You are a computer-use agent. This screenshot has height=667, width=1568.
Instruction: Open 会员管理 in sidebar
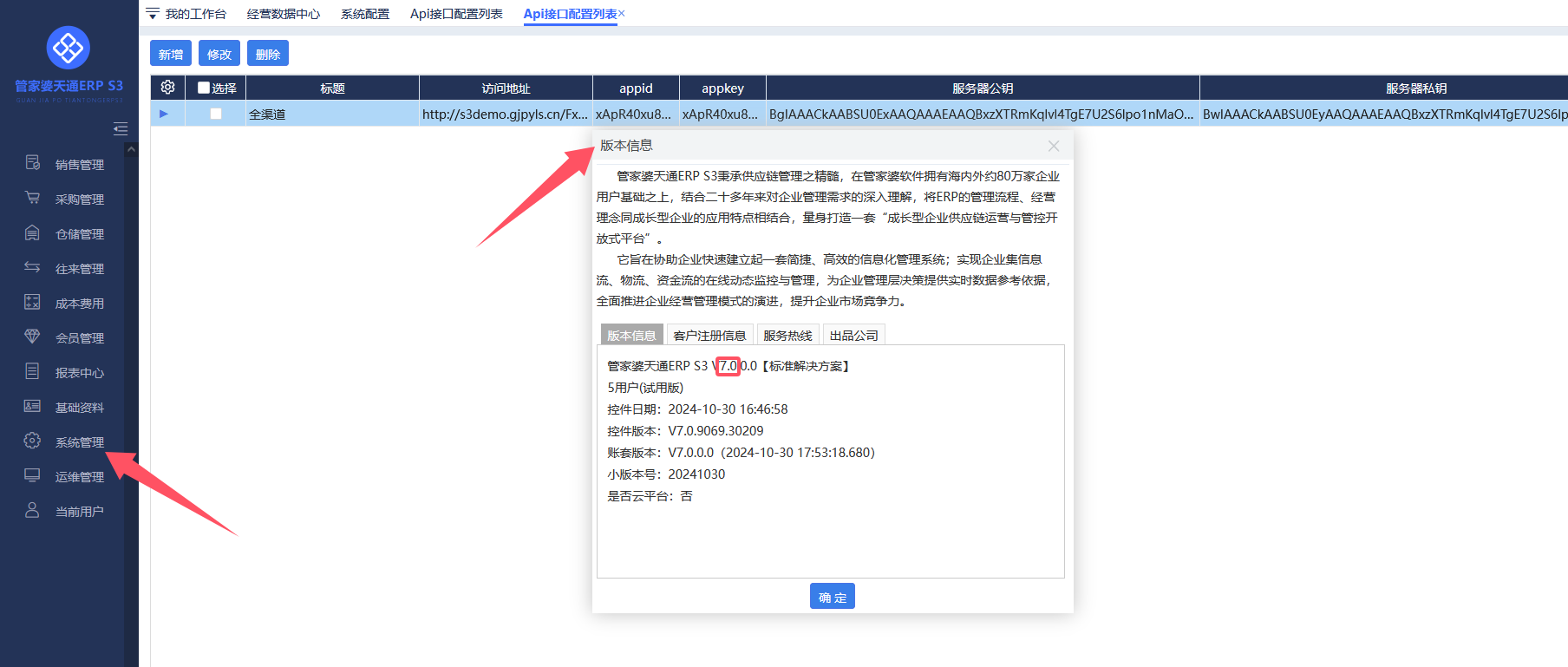pyautogui.click(x=80, y=337)
